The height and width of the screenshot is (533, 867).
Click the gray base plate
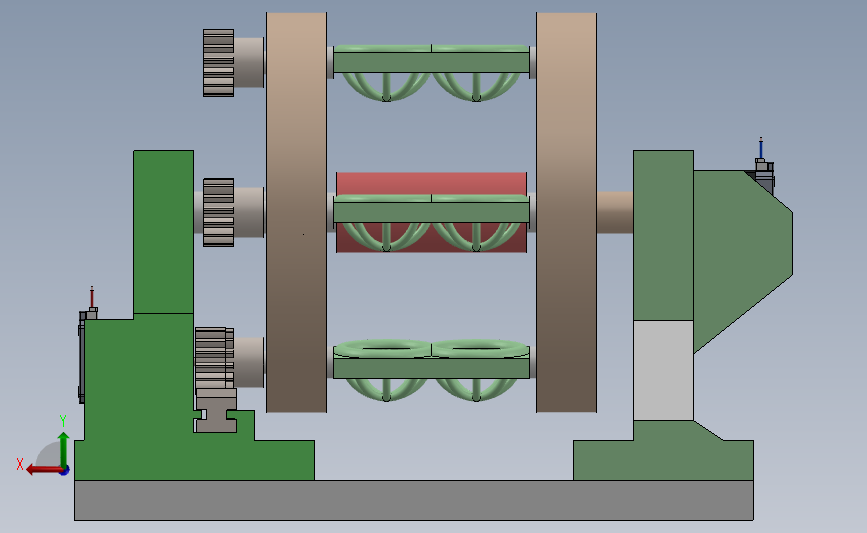coord(414,500)
